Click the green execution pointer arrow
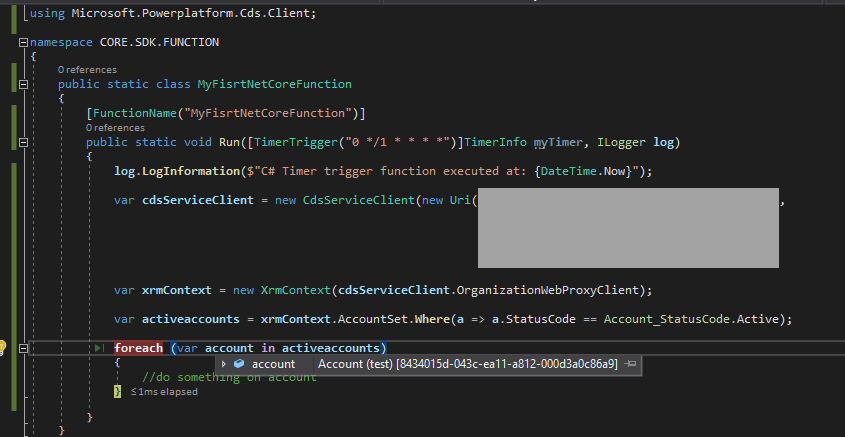This screenshot has height=437, width=845. 100,348
